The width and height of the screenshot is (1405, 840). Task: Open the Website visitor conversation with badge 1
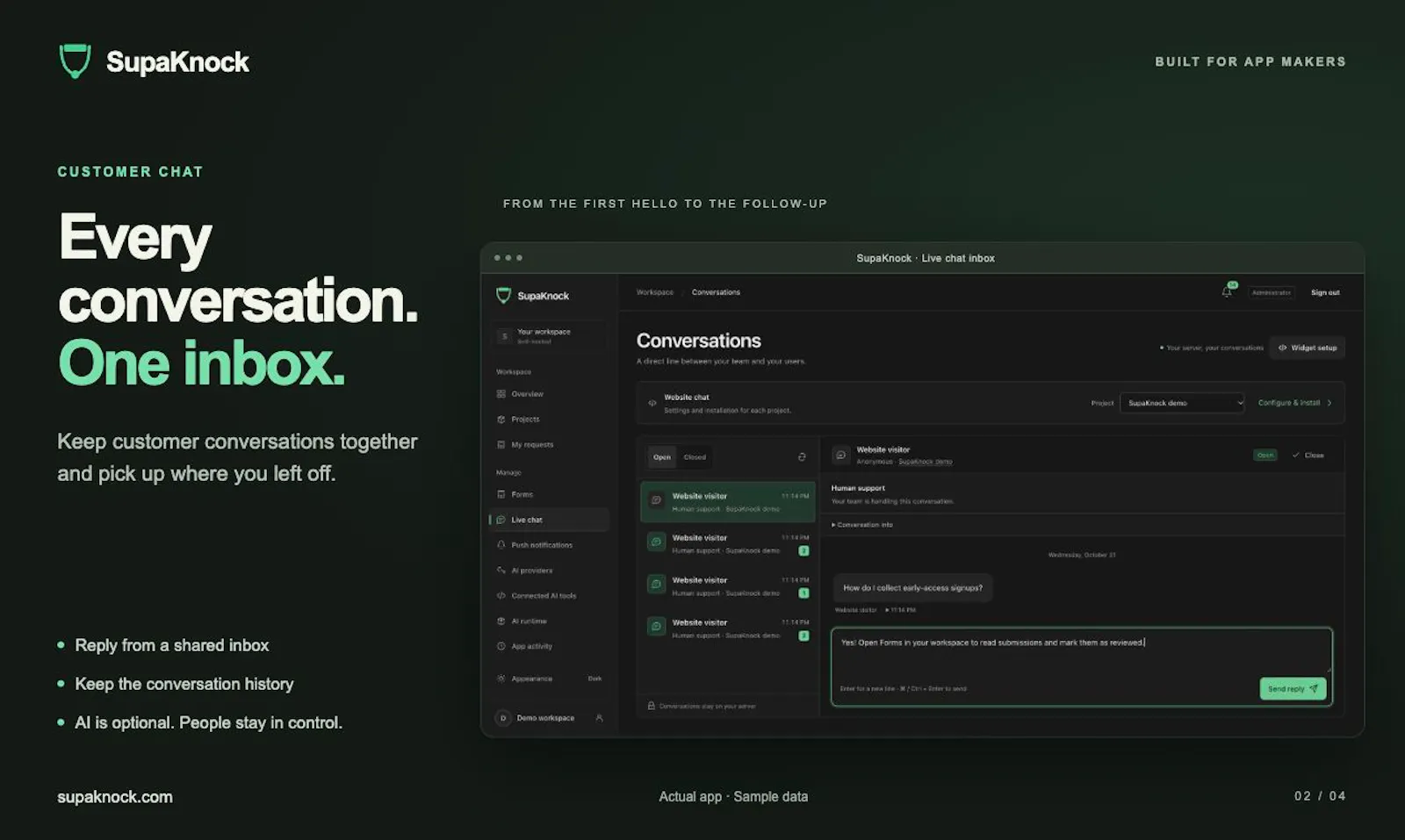point(728,586)
